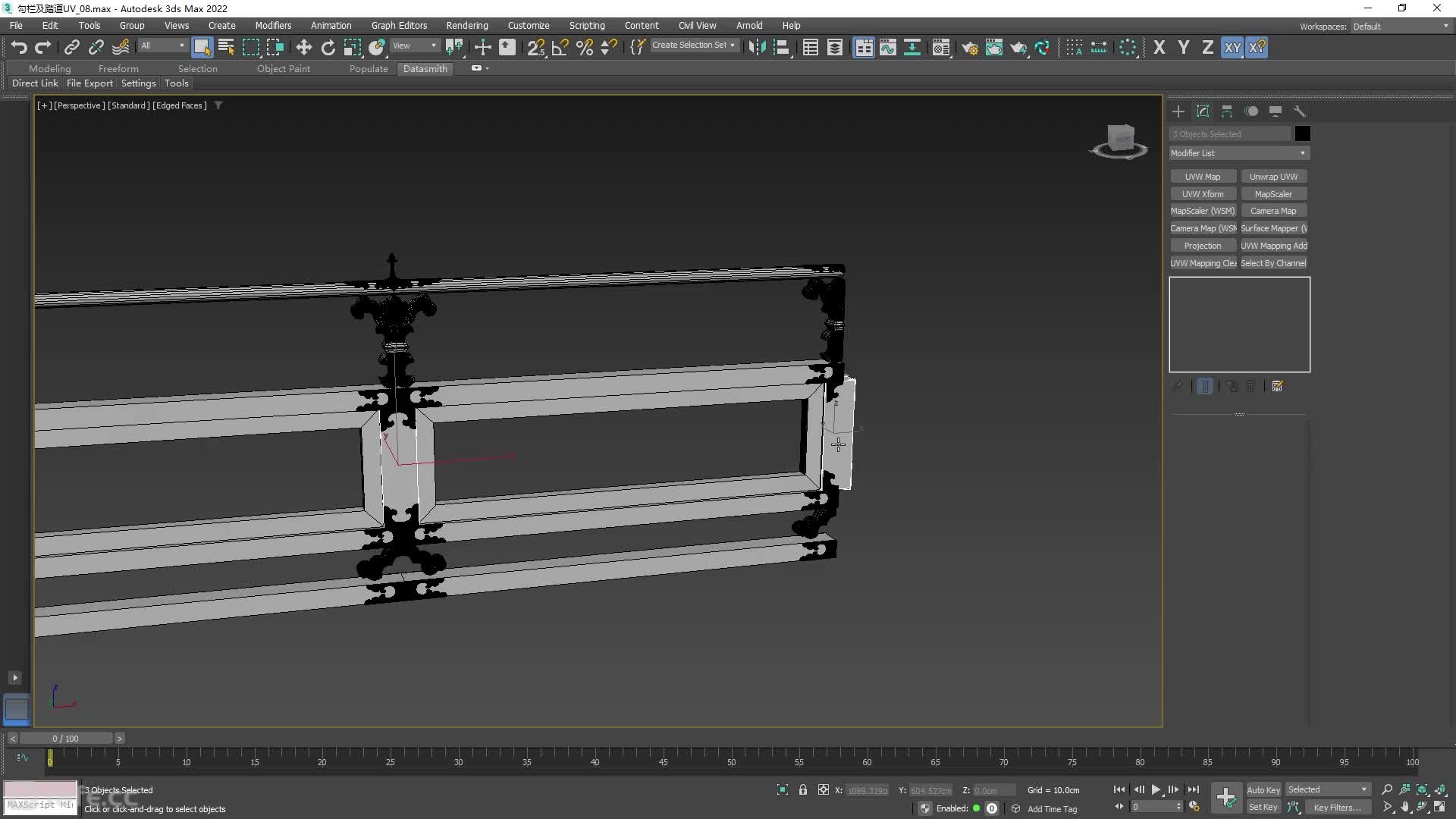The image size is (1456, 819).
Task: Click the Redo arrow icon
Action: point(43,47)
